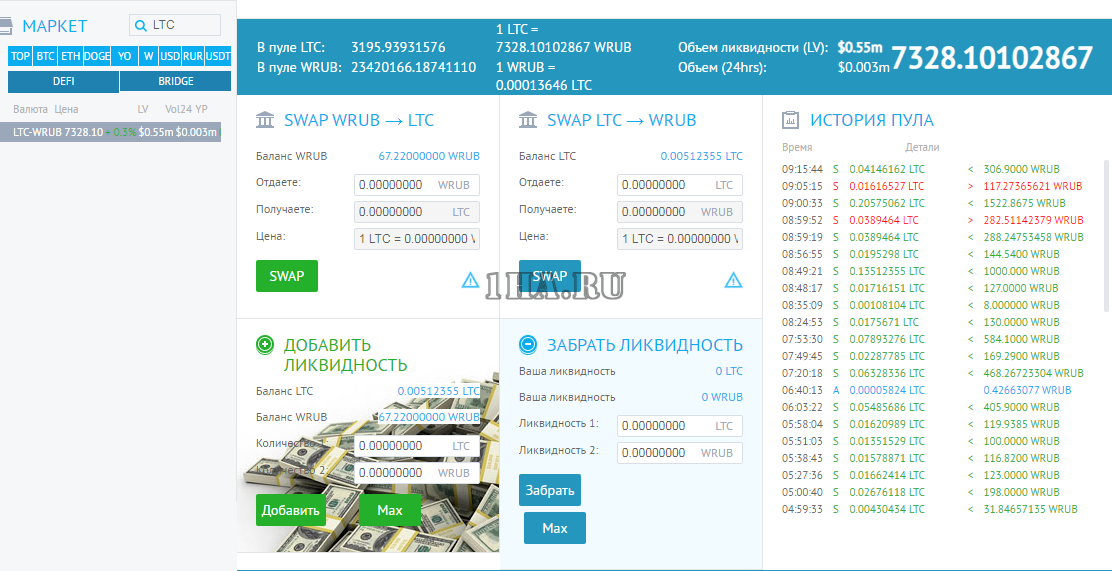Screen dimensions: 1112x571
Task: Click the blue minus remove liquidity icon
Action: coord(528,345)
